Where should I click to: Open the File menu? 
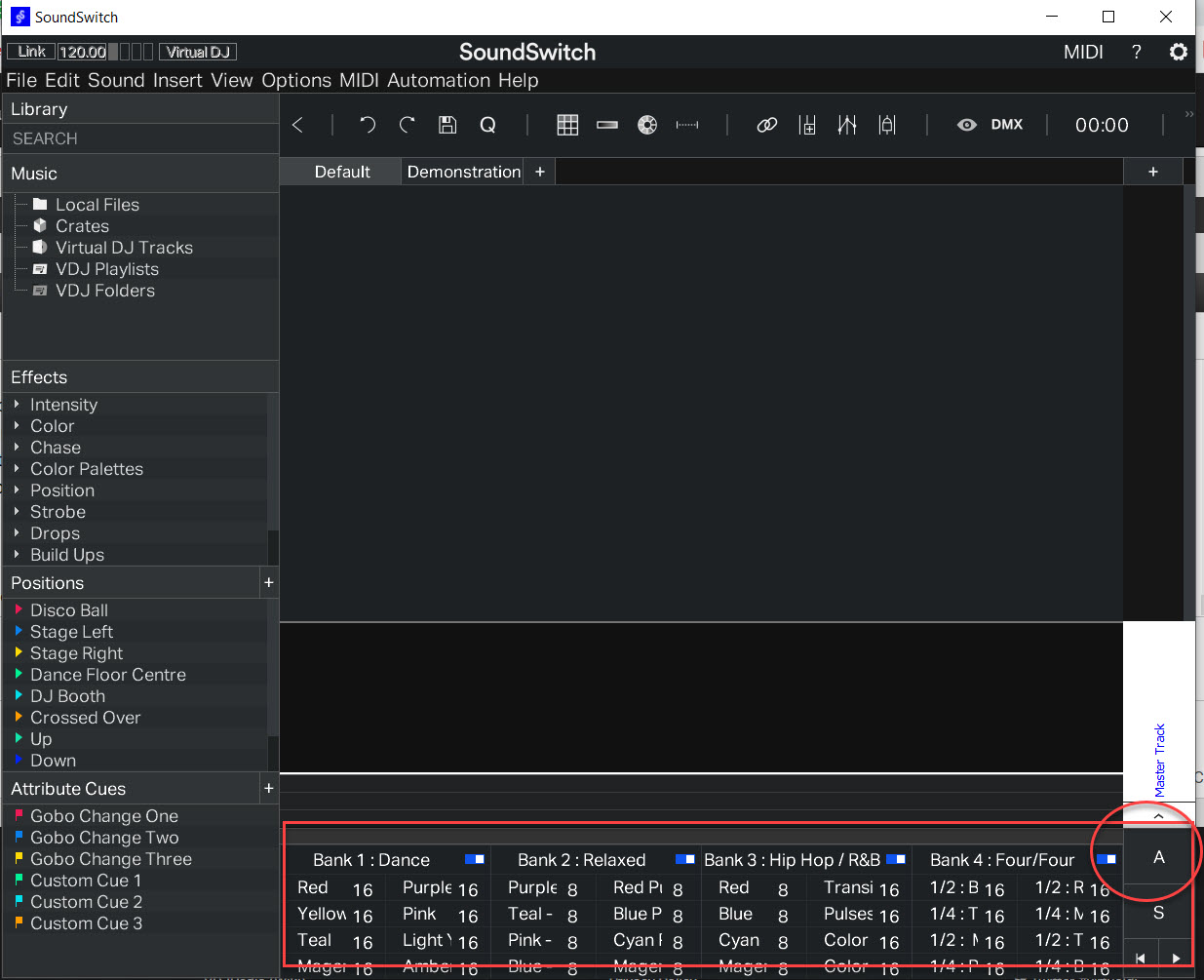(21, 80)
